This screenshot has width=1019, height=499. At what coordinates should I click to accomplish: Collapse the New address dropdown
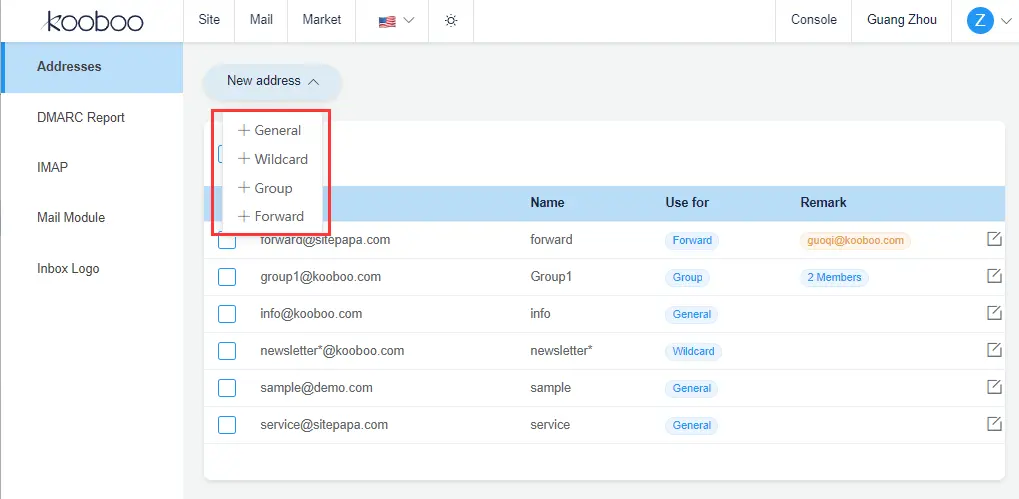coord(272,81)
